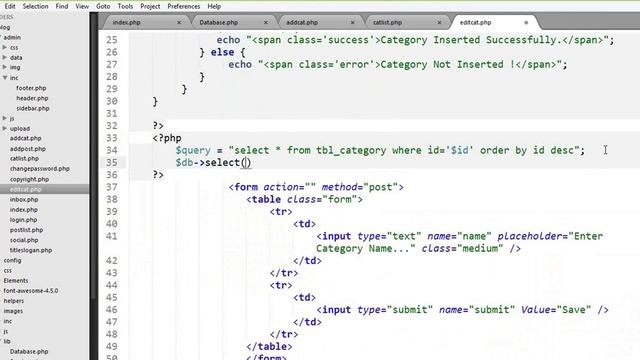This screenshot has height=360, width=640.
Task: Click the table class="form" tag
Action: pos(304,199)
